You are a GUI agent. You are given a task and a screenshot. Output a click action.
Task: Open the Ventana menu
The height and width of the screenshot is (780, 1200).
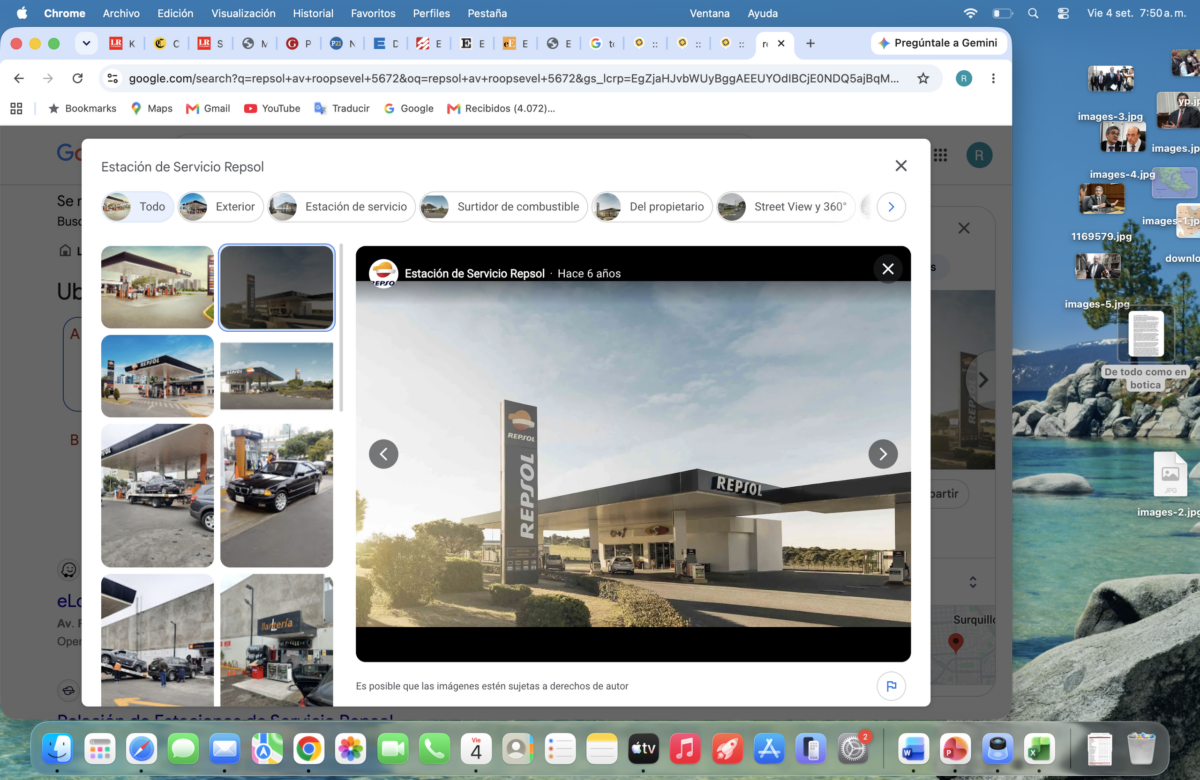click(x=709, y=13)
